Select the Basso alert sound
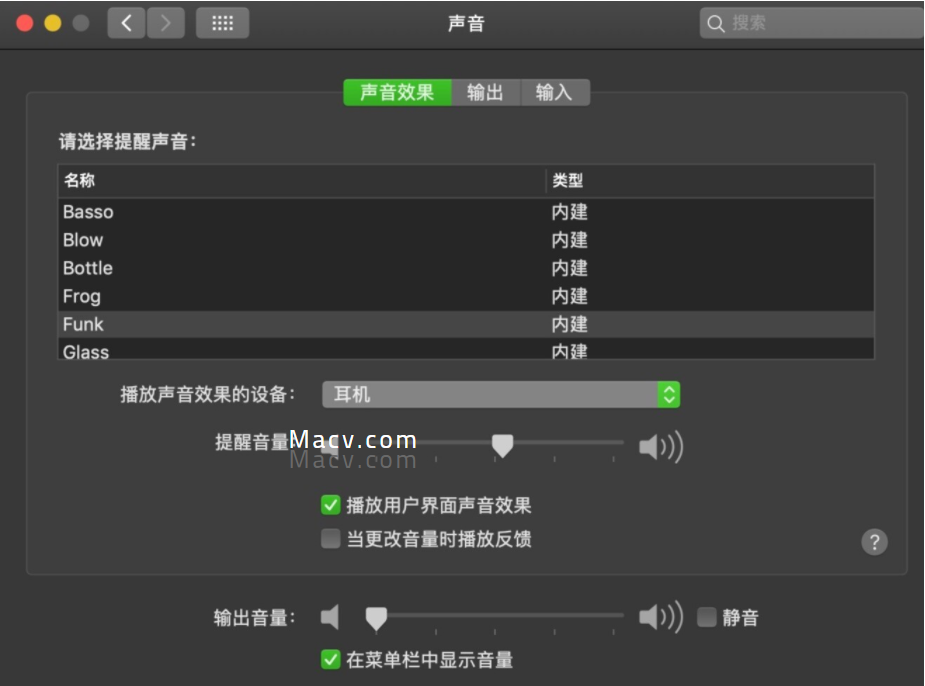 466,212
